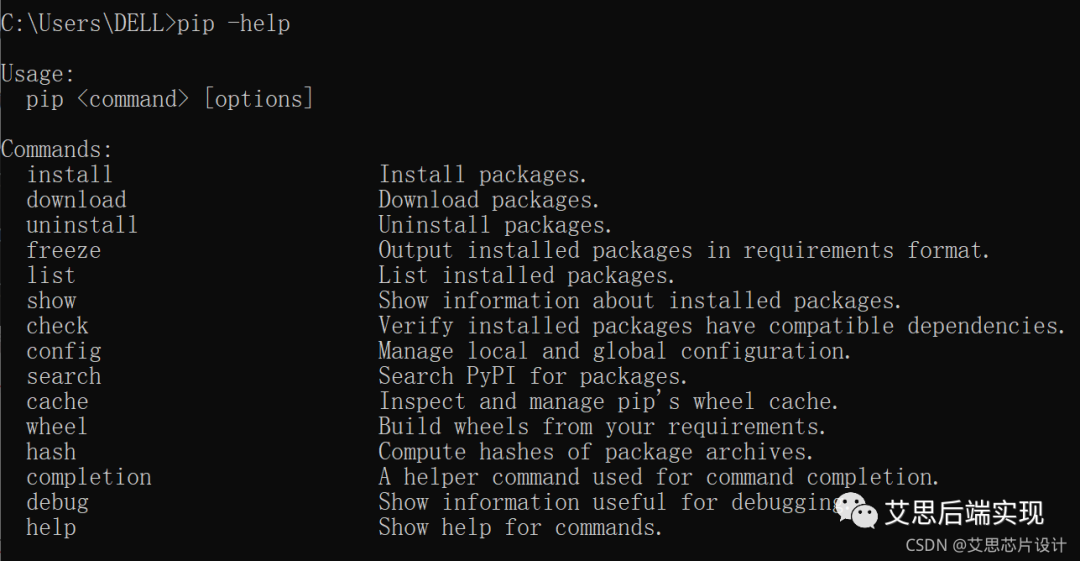Viewport: 1080px width, 561px height.
Task: Select the "show" command entry
Action: 51,301
